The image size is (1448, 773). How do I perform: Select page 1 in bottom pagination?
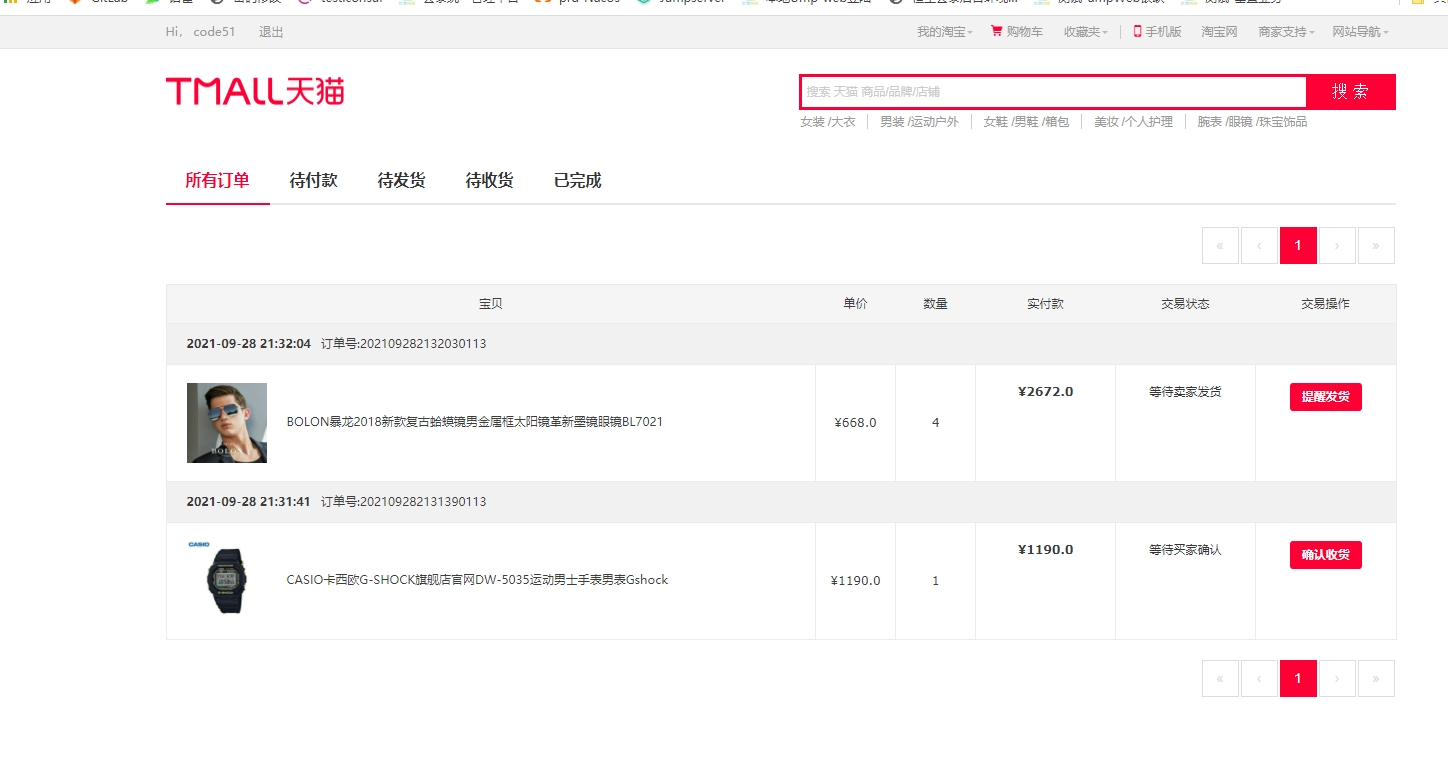tap(1298, 678)
